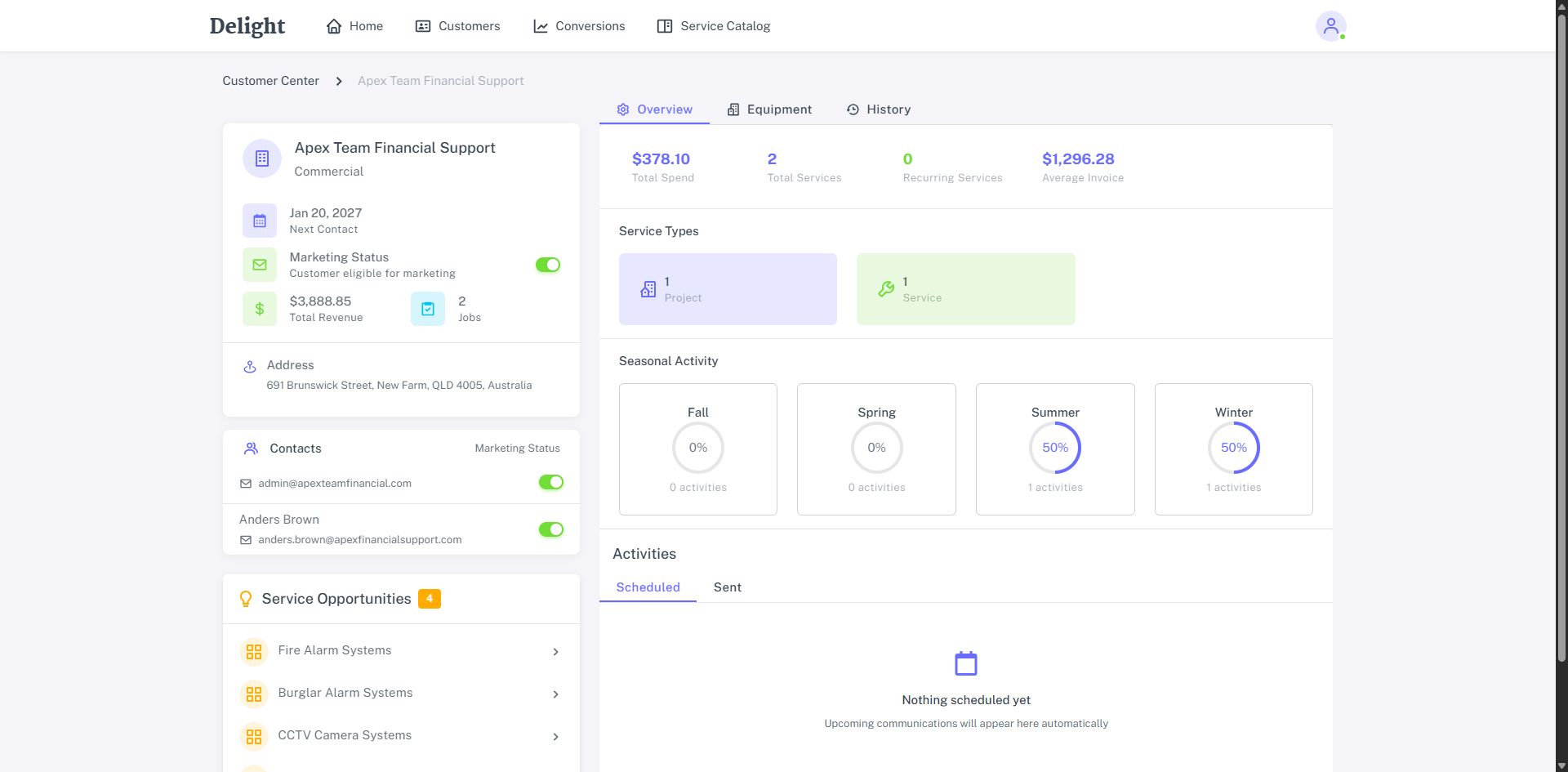
Task: Click the user profile avatar icon
Action: coord(1330,26)
